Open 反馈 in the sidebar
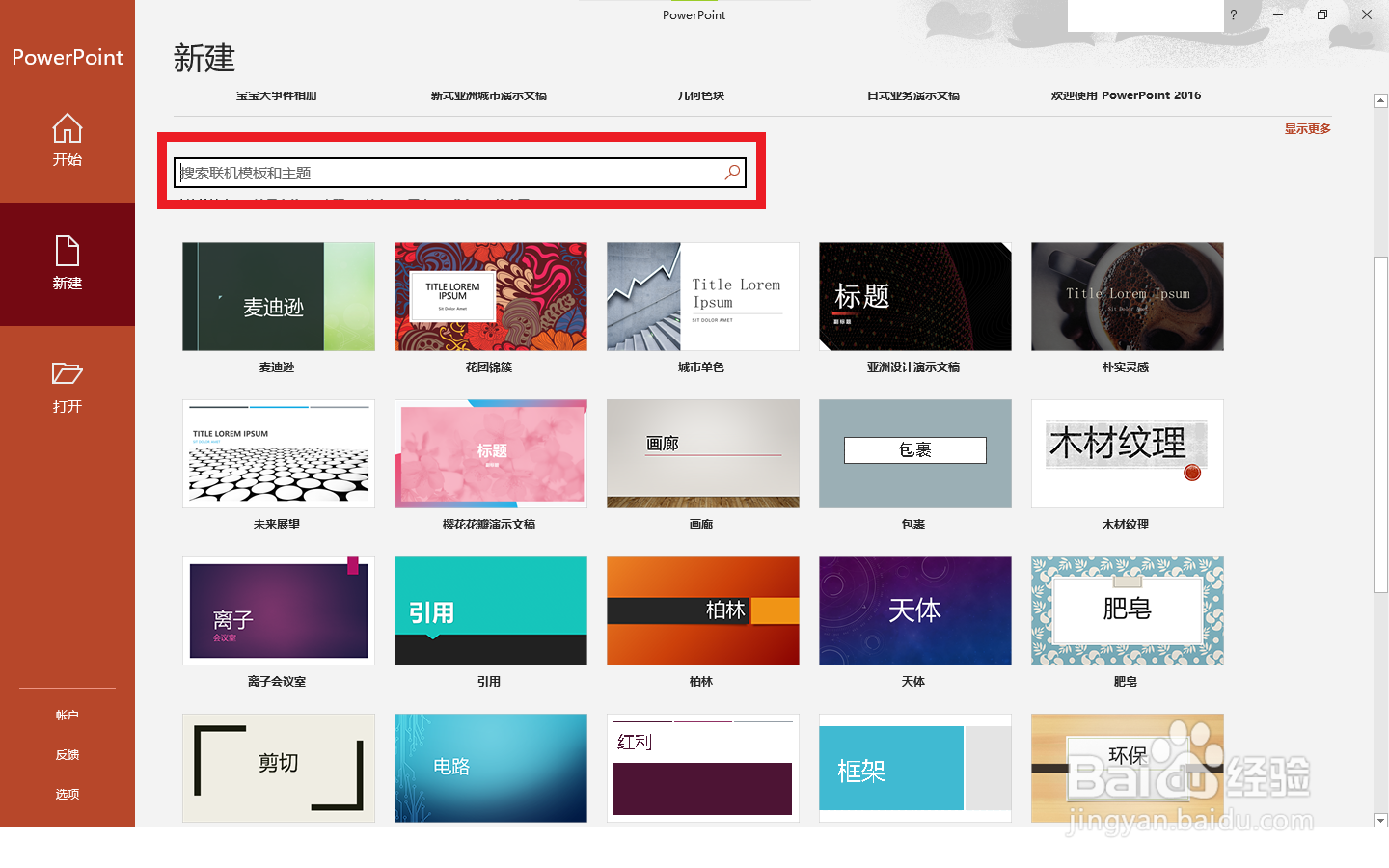This screenshot has height=868, width=1389. (x=67, y=755)
